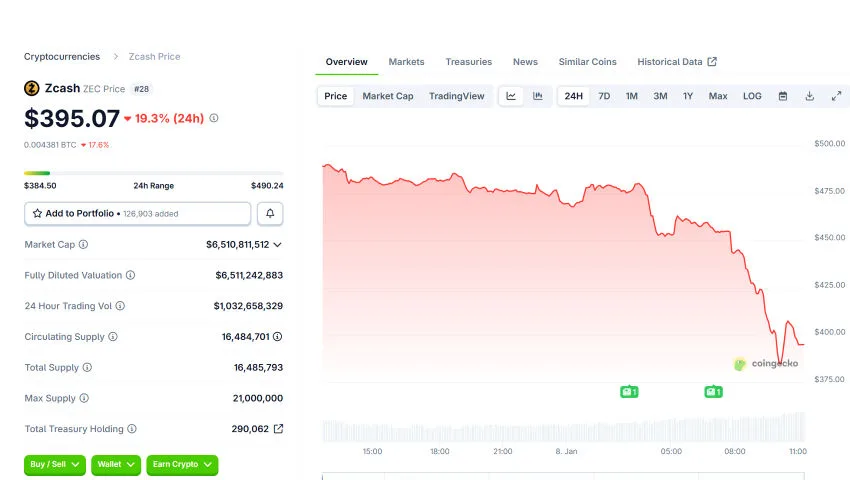
Task: Open the calendar date range picker
Action: point(783,96)
